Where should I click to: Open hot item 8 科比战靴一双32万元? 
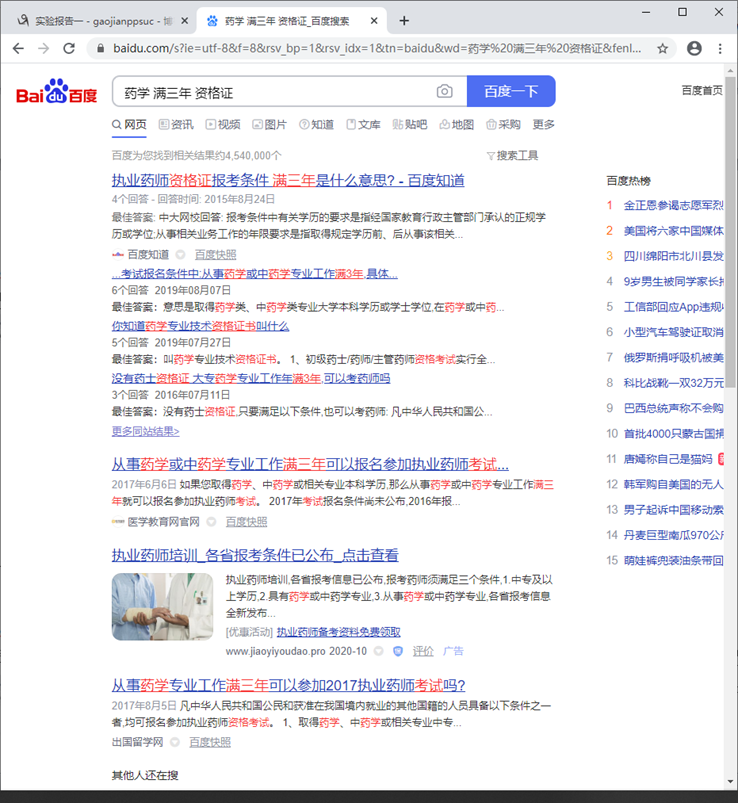coord(673,383)
